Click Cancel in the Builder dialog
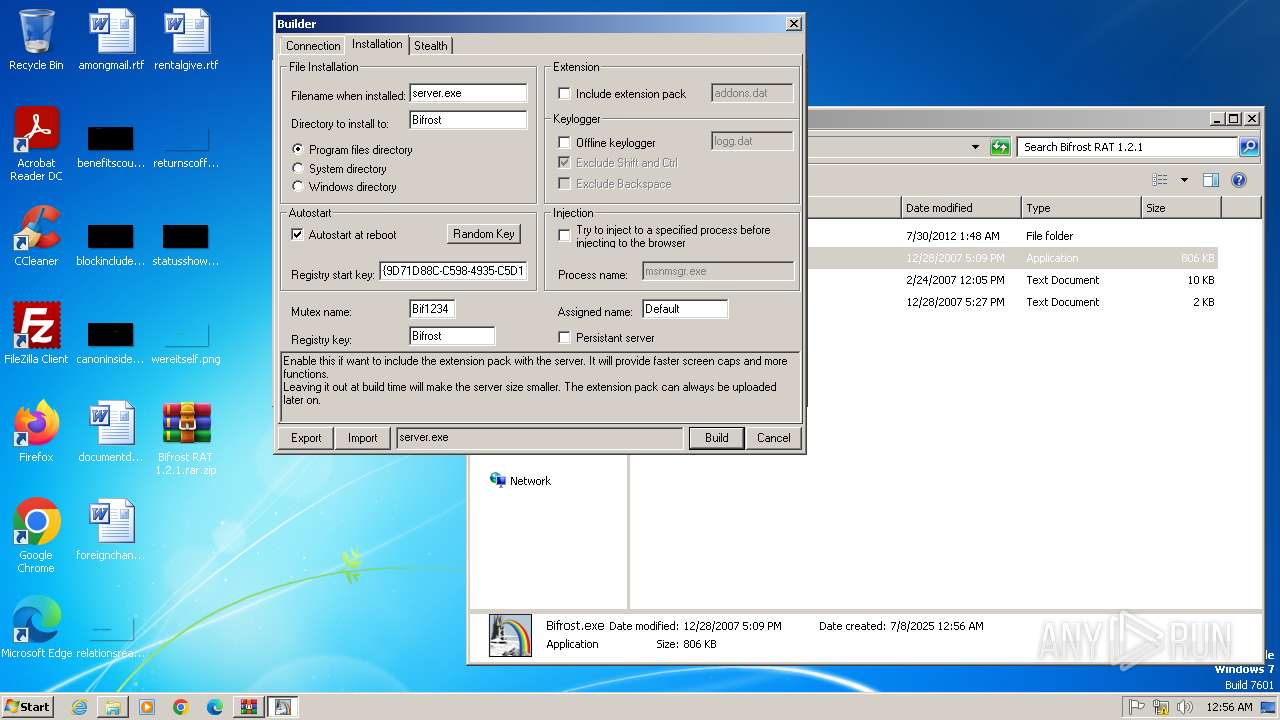Screen dimensions: 1280x720 pos(774,438)
